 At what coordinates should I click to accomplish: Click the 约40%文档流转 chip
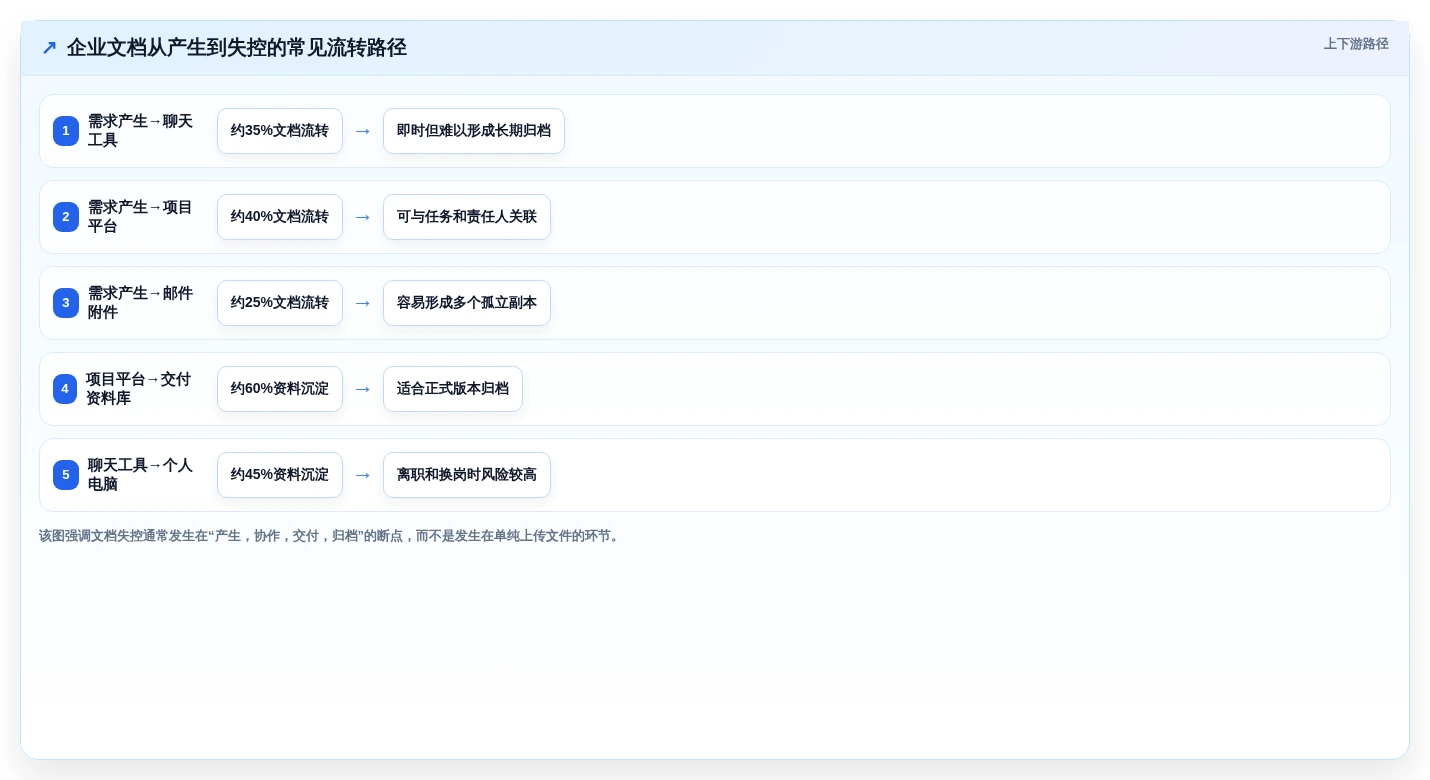[280, 217]
